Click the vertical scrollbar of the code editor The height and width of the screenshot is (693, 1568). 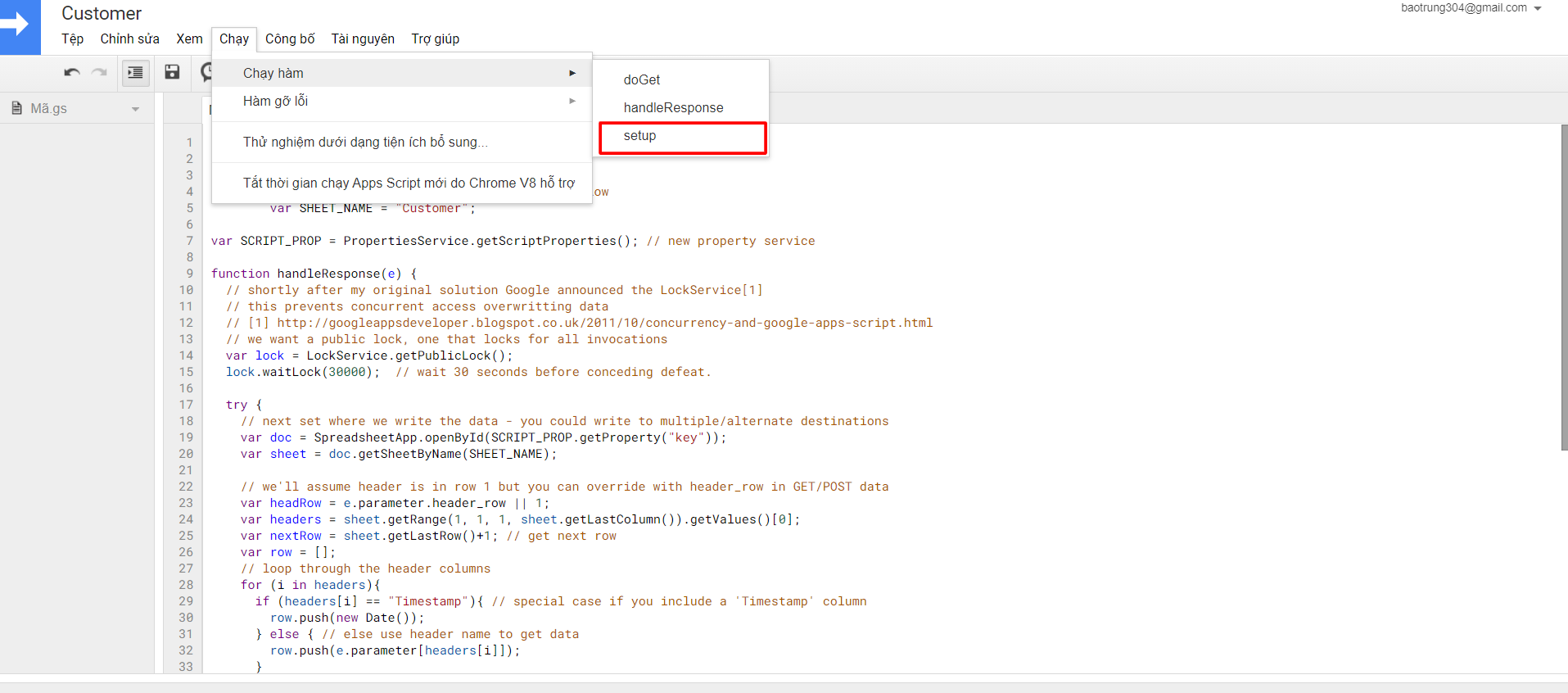tap(1563, 287)
